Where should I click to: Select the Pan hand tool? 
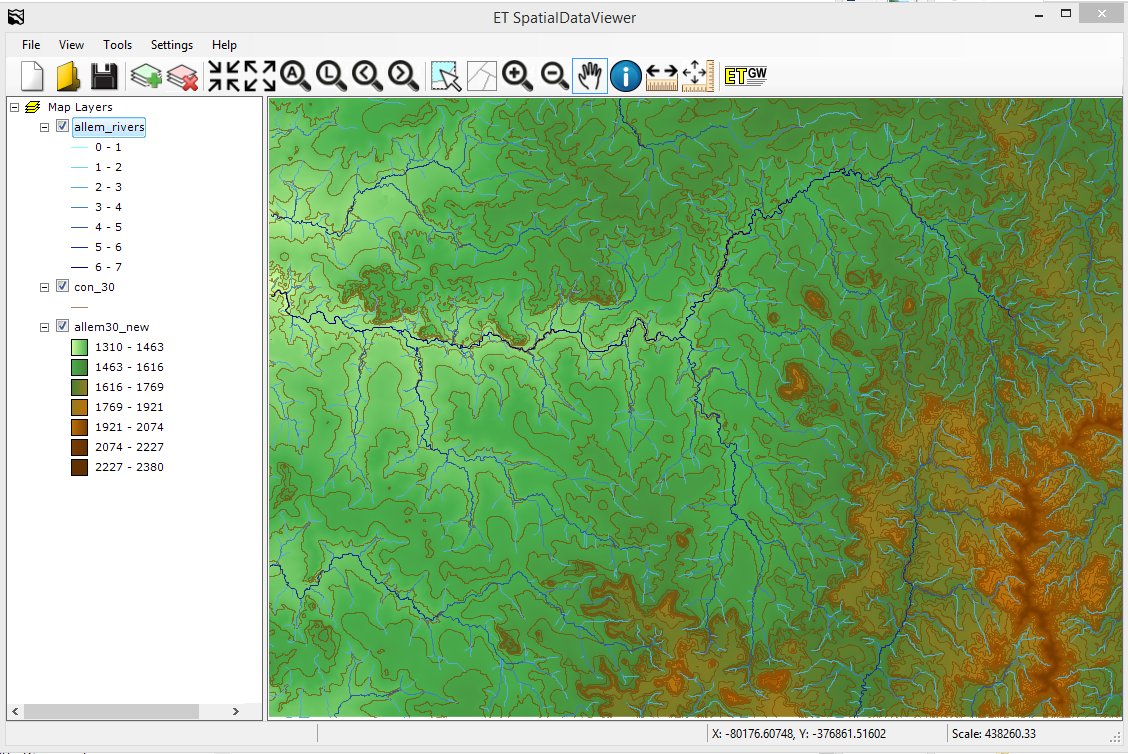tap(589, 75)
